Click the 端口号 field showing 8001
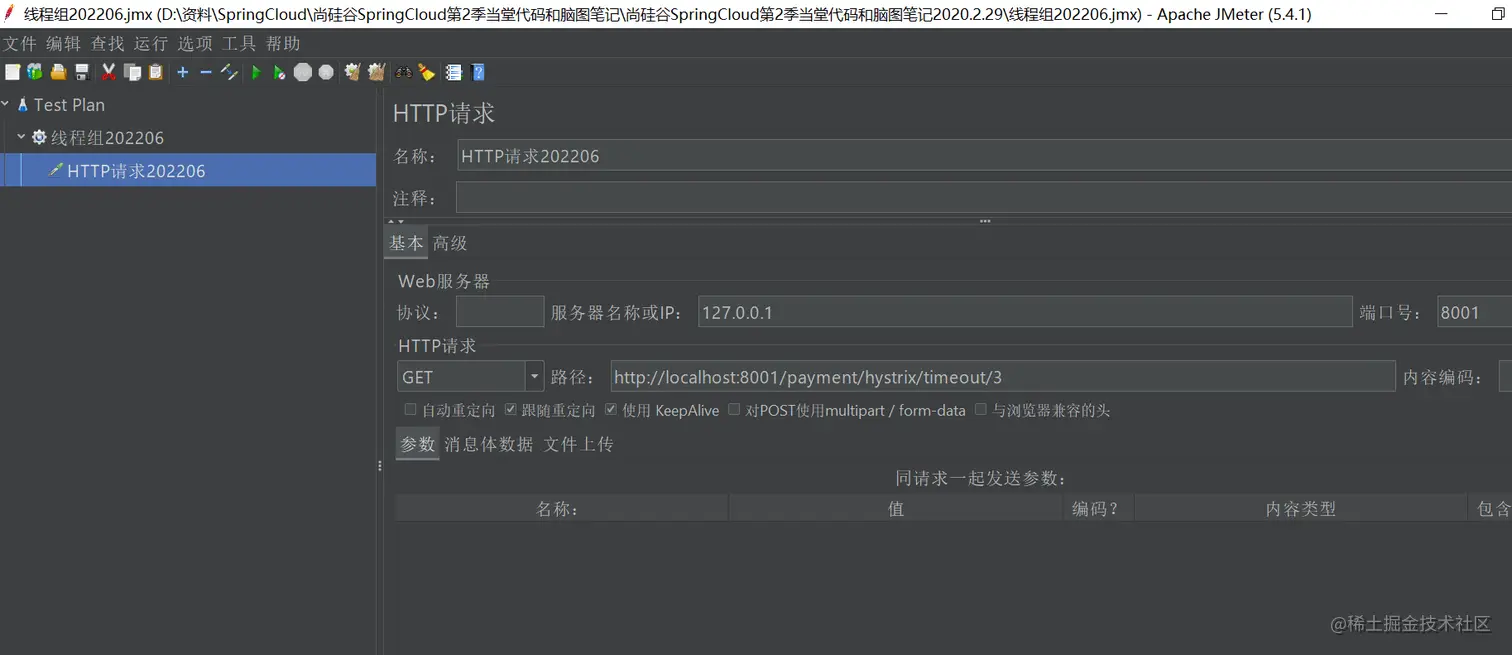This screenshot has height=655, width=1512. click(x=1474, y=312)
